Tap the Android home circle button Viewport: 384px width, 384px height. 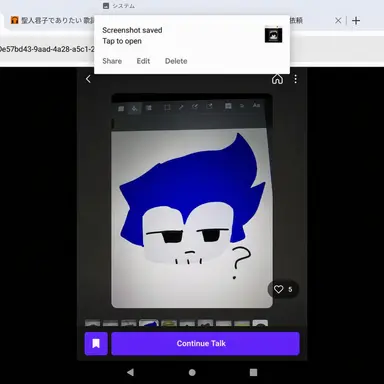(192, 372)
